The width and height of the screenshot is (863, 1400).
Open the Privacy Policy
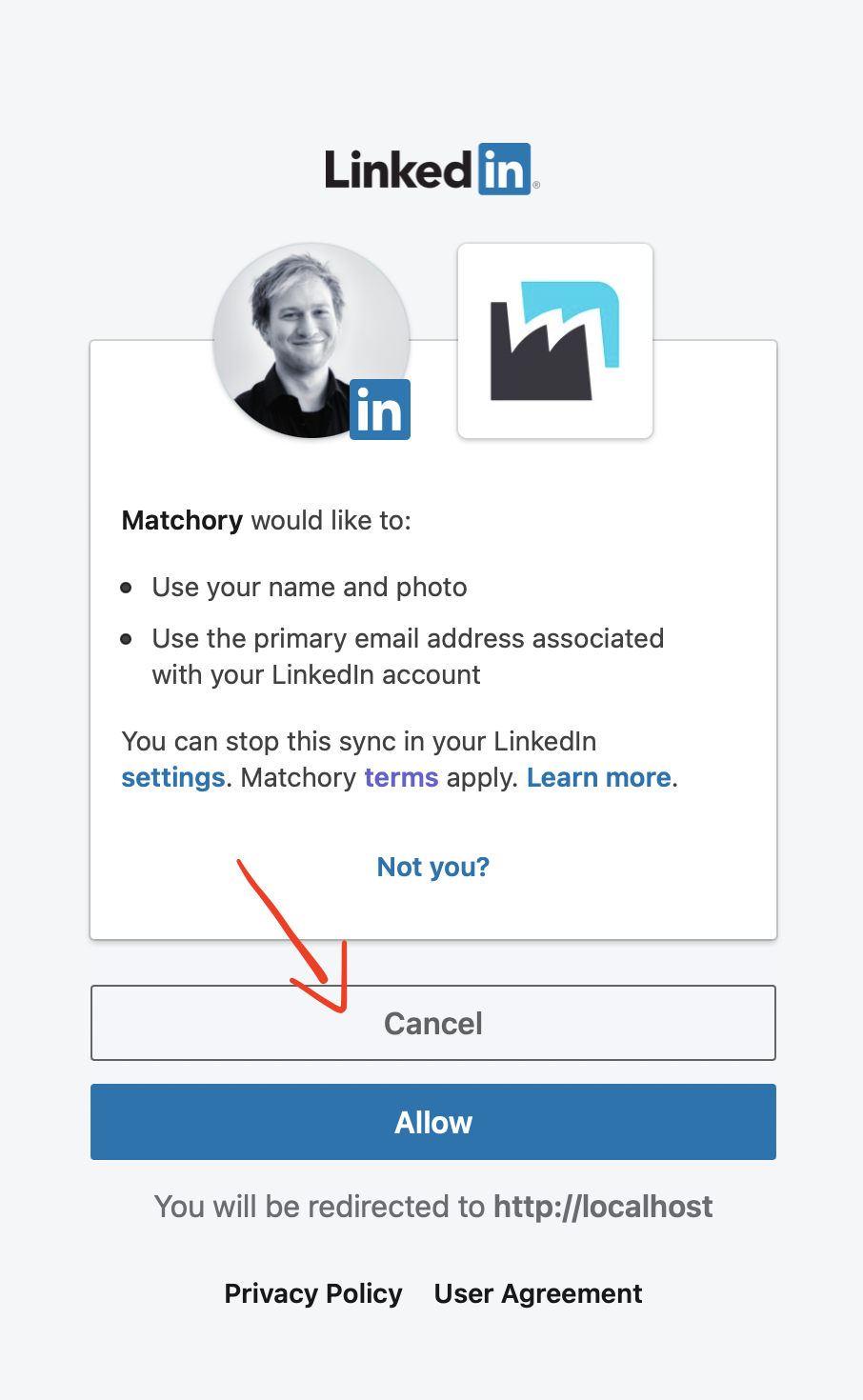pos(312,1293)
